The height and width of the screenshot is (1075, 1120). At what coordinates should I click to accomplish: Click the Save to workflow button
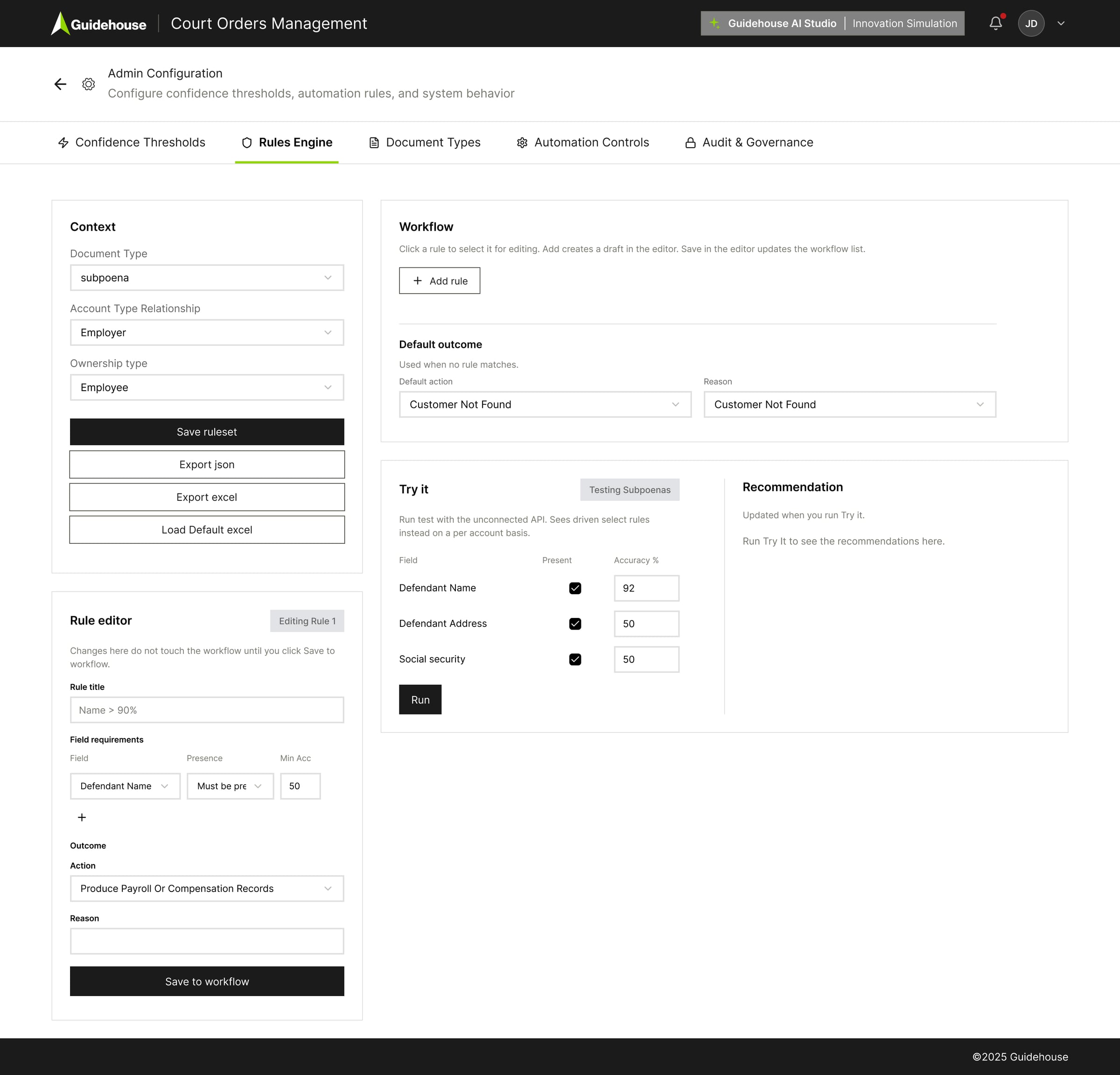(x=207, y=981)
